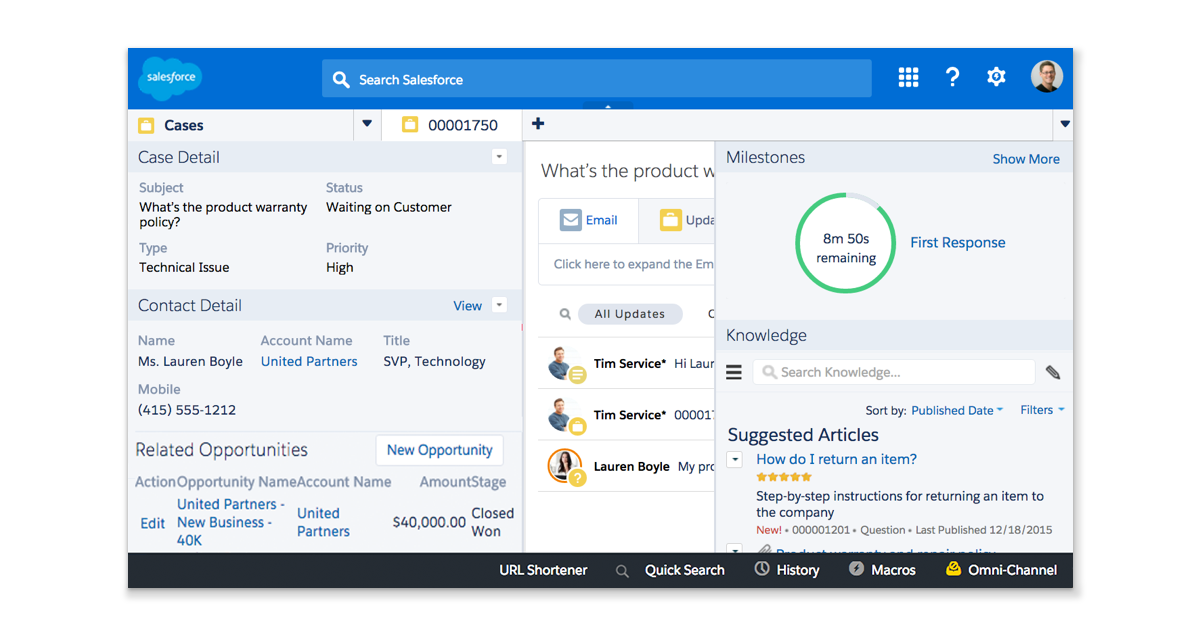The width and height of the screenshot is (1200, 640).
Task: Click the pencil icon beside Search Knowledge
Action: [x=1053, y=372]
